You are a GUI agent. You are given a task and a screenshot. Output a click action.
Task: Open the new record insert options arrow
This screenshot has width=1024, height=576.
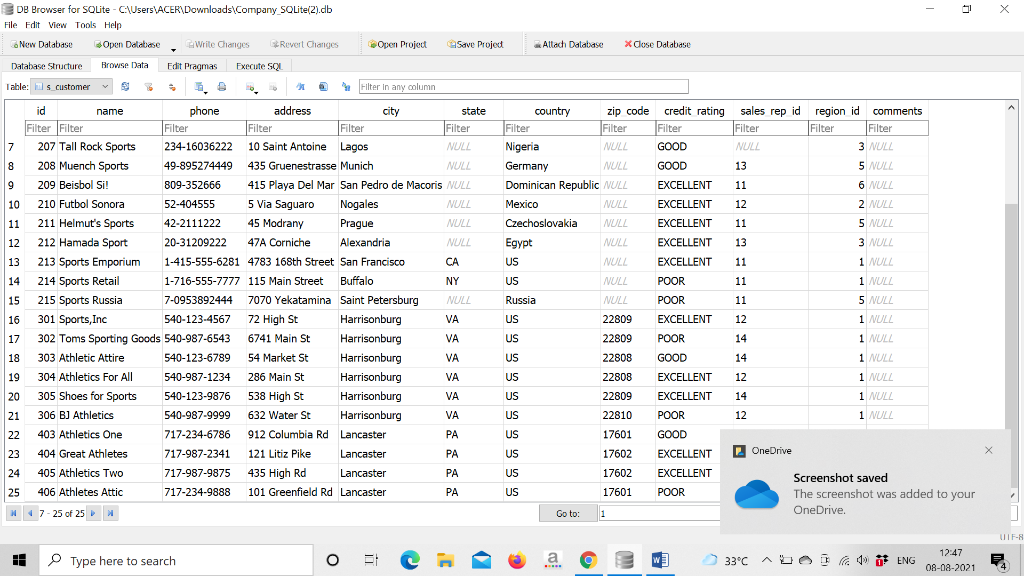[257, 92]
